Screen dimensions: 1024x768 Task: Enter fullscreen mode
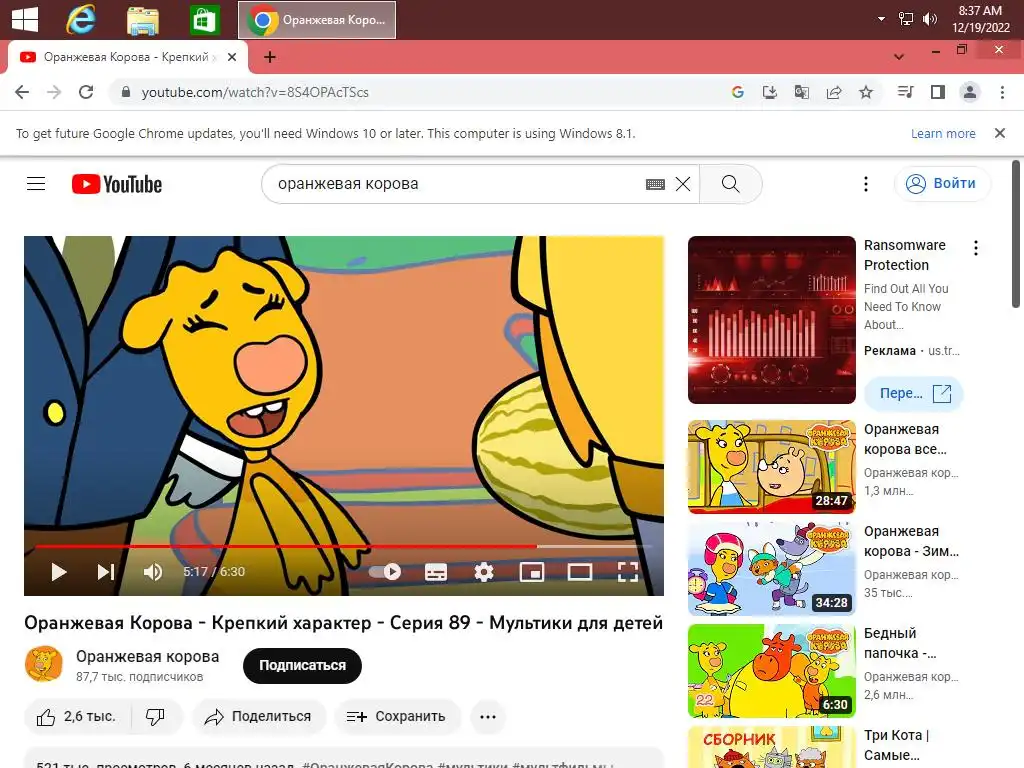tap(628, 572)
